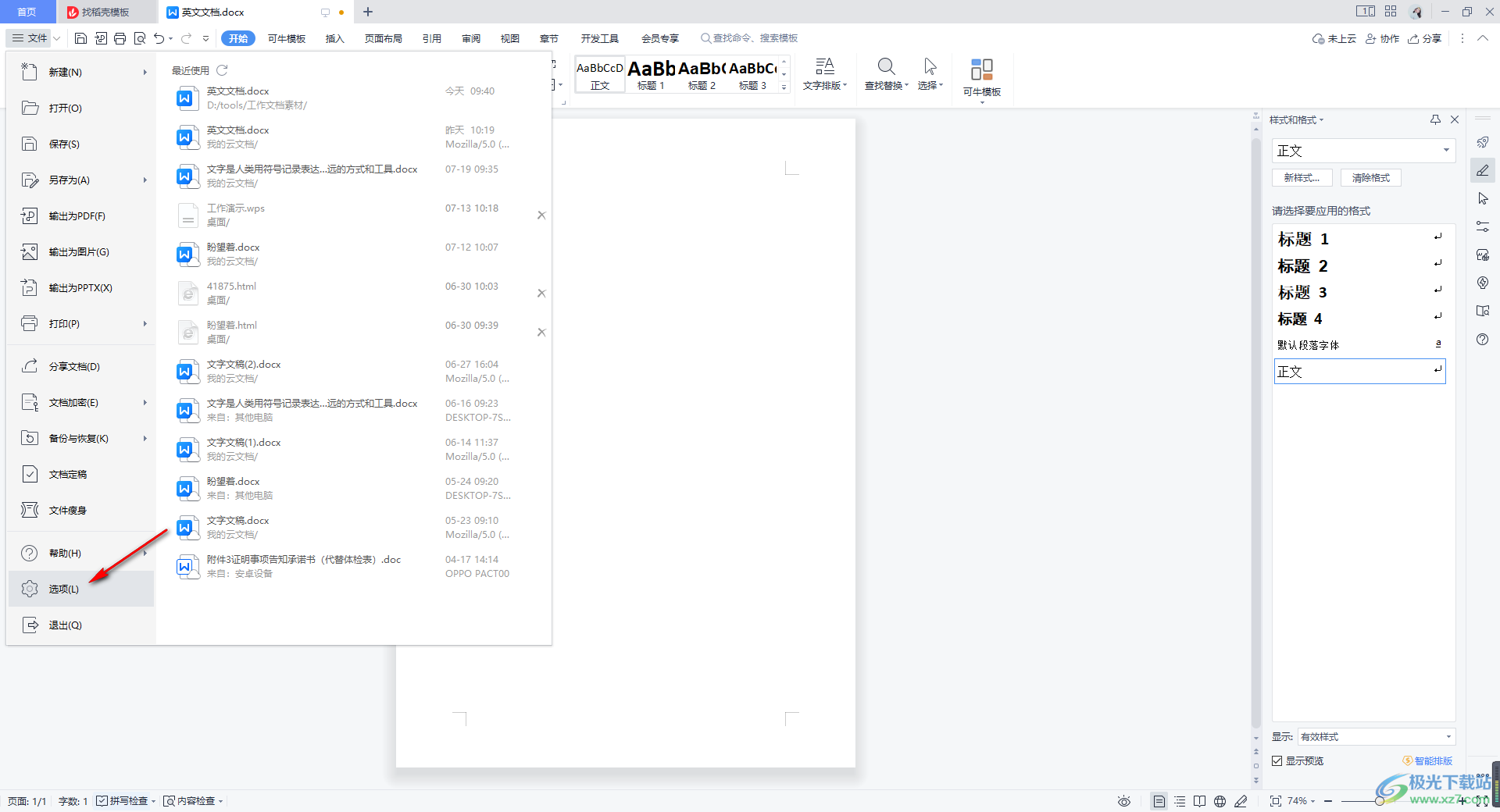Select 输出为PDF(F) in file menu
This screenshot has width=1500, height=812.
[x=80, y=215]
